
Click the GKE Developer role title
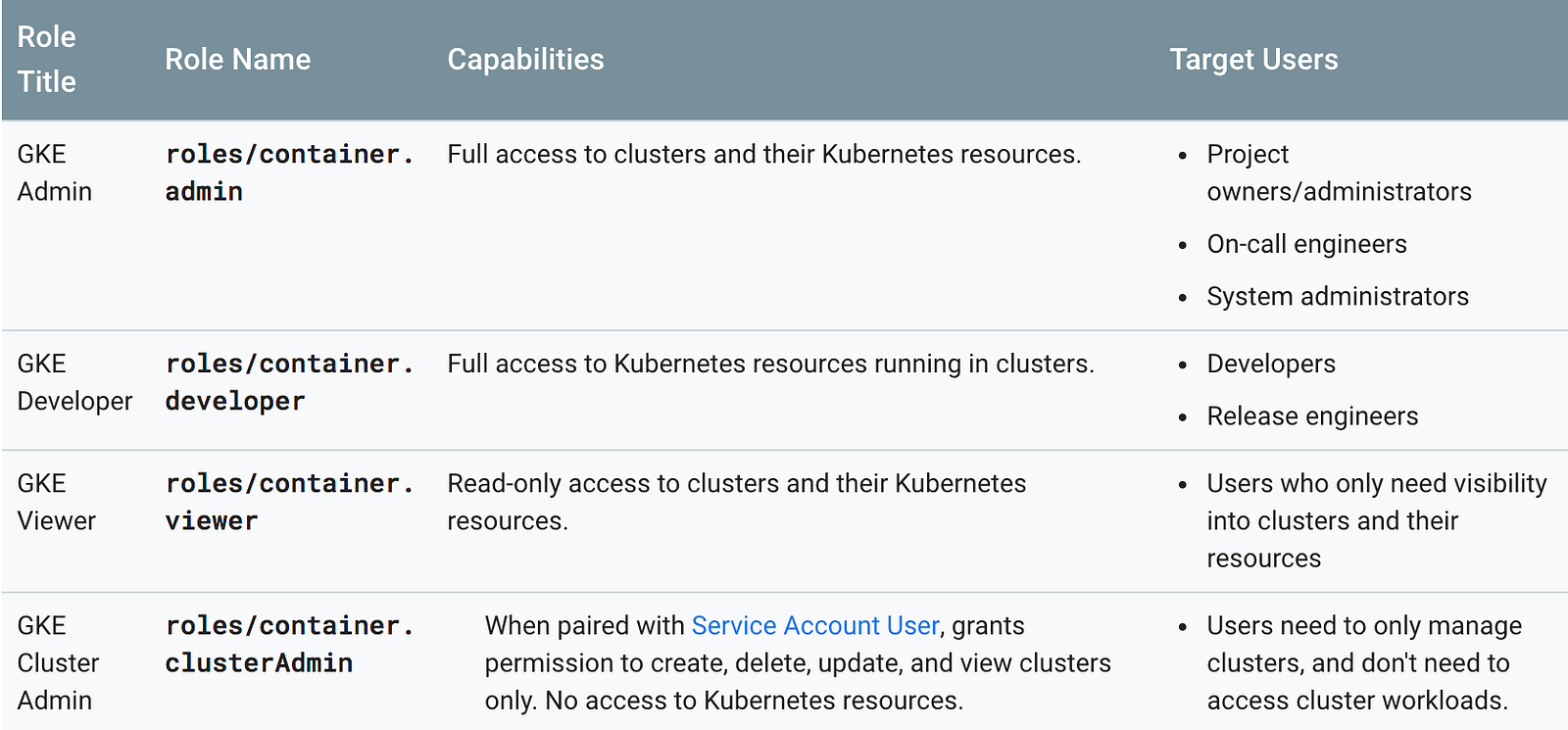(x=74, y=382)
